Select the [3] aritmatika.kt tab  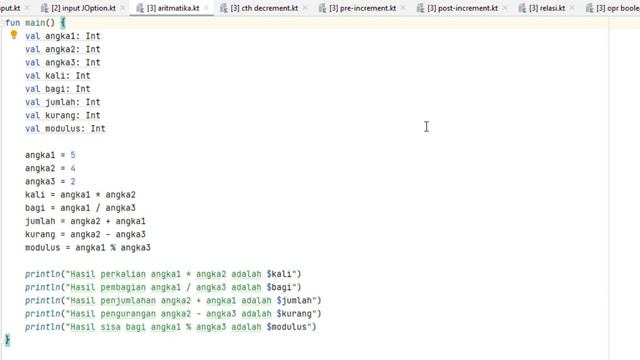[x=173, y=8]
